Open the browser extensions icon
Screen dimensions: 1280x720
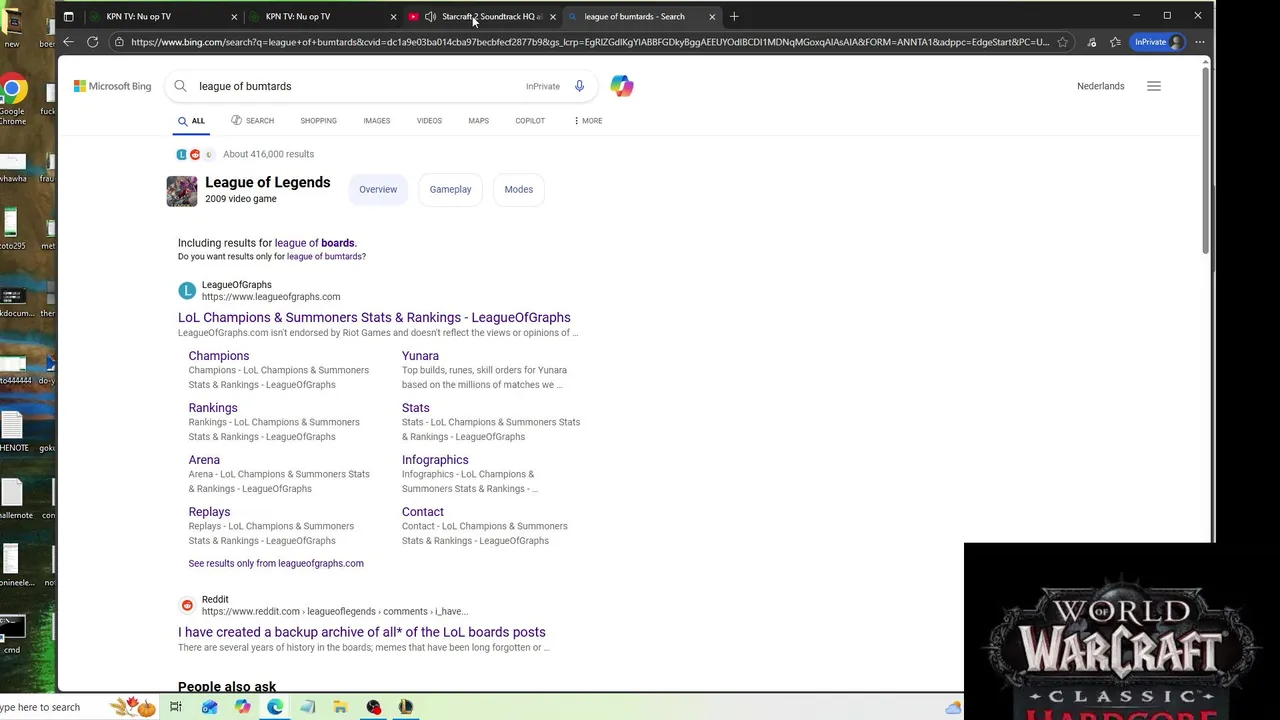(1091, 42)
